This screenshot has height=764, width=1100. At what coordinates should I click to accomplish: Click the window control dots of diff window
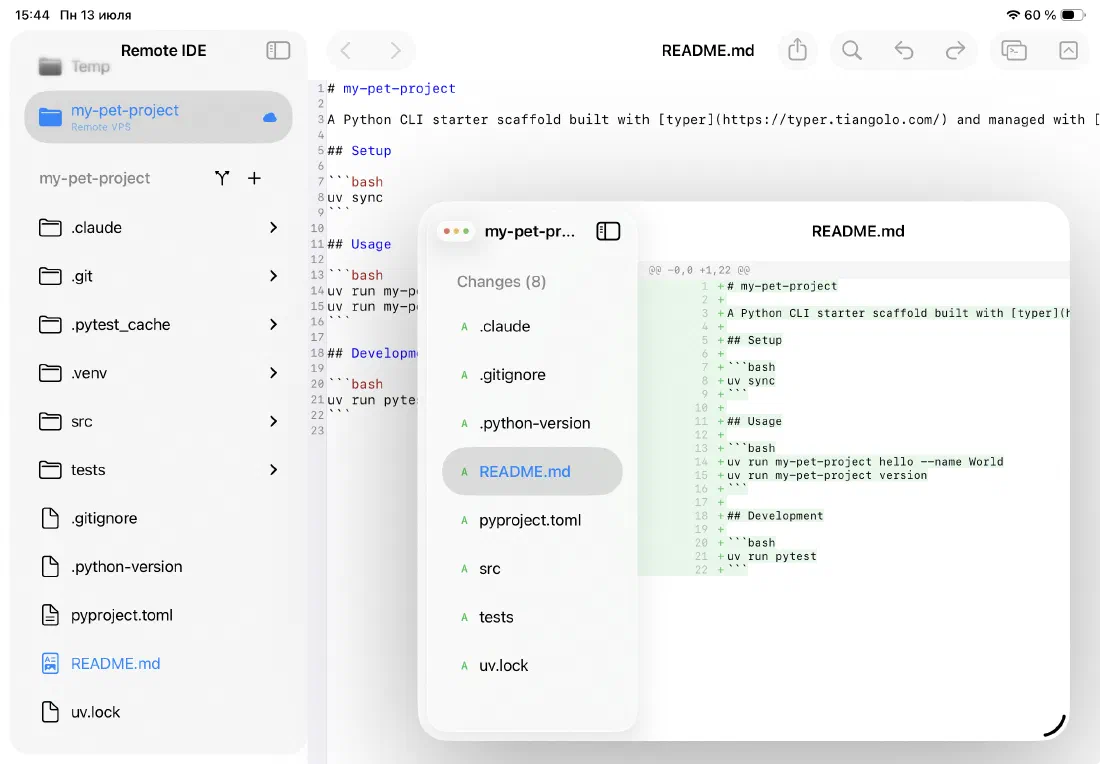[x=456, y=231]
